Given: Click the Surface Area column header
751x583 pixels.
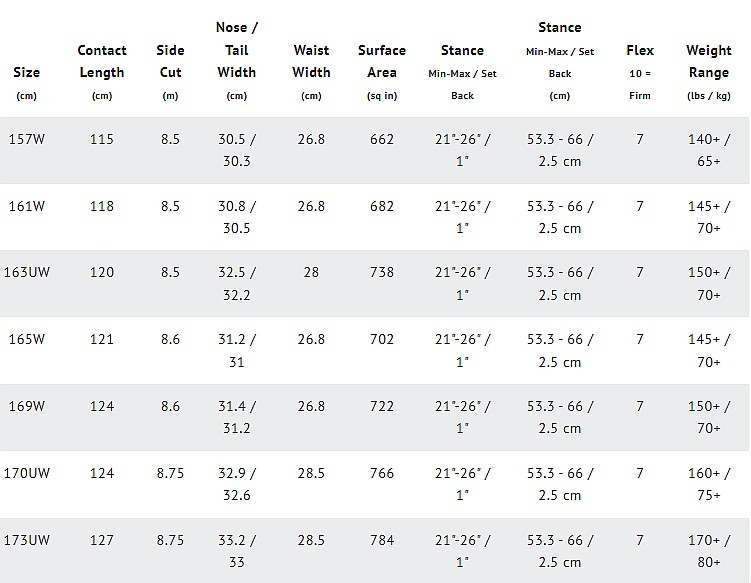Looking at the screenshot, I should 382,60.
